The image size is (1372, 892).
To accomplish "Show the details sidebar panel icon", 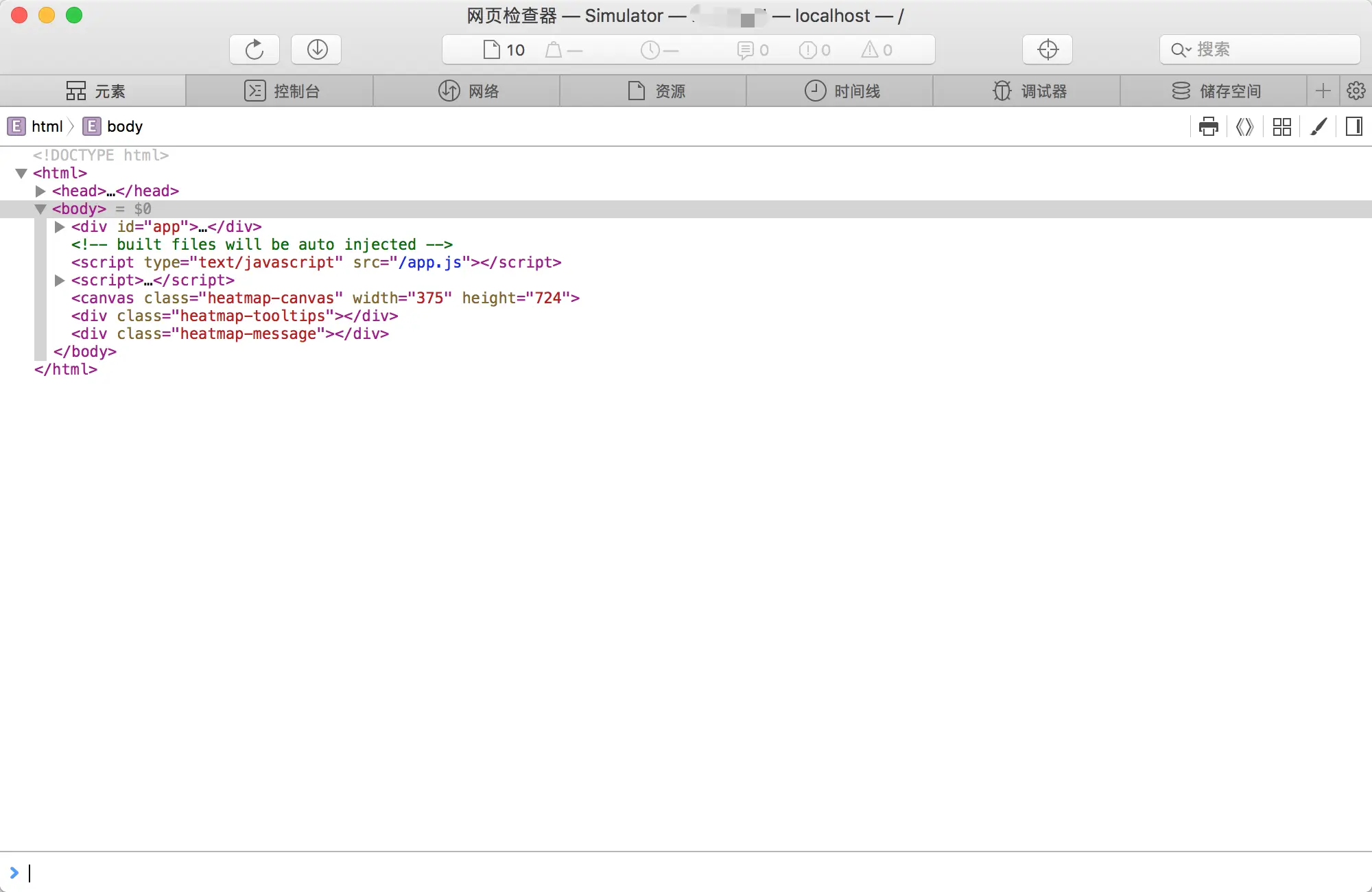I will pos(1354,126).
